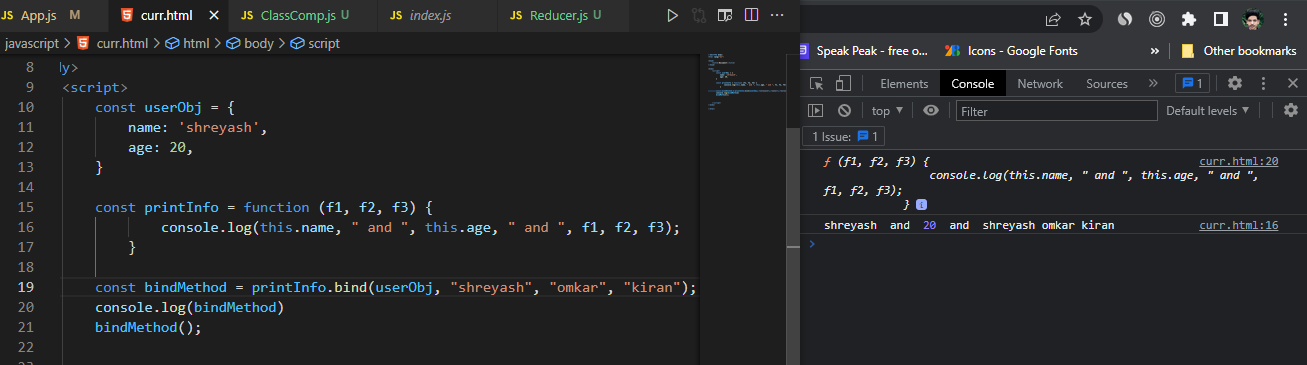This screenshot has height=365, width=1307.
Task: Switch to the Sources panel
Action: click(1107, 84)
